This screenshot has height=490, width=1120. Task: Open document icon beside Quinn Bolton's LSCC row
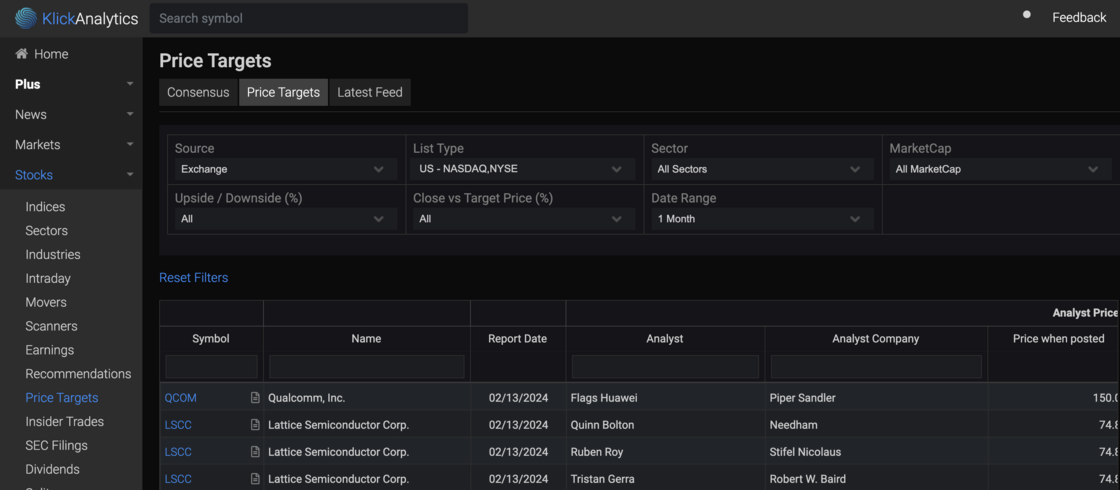255,425
